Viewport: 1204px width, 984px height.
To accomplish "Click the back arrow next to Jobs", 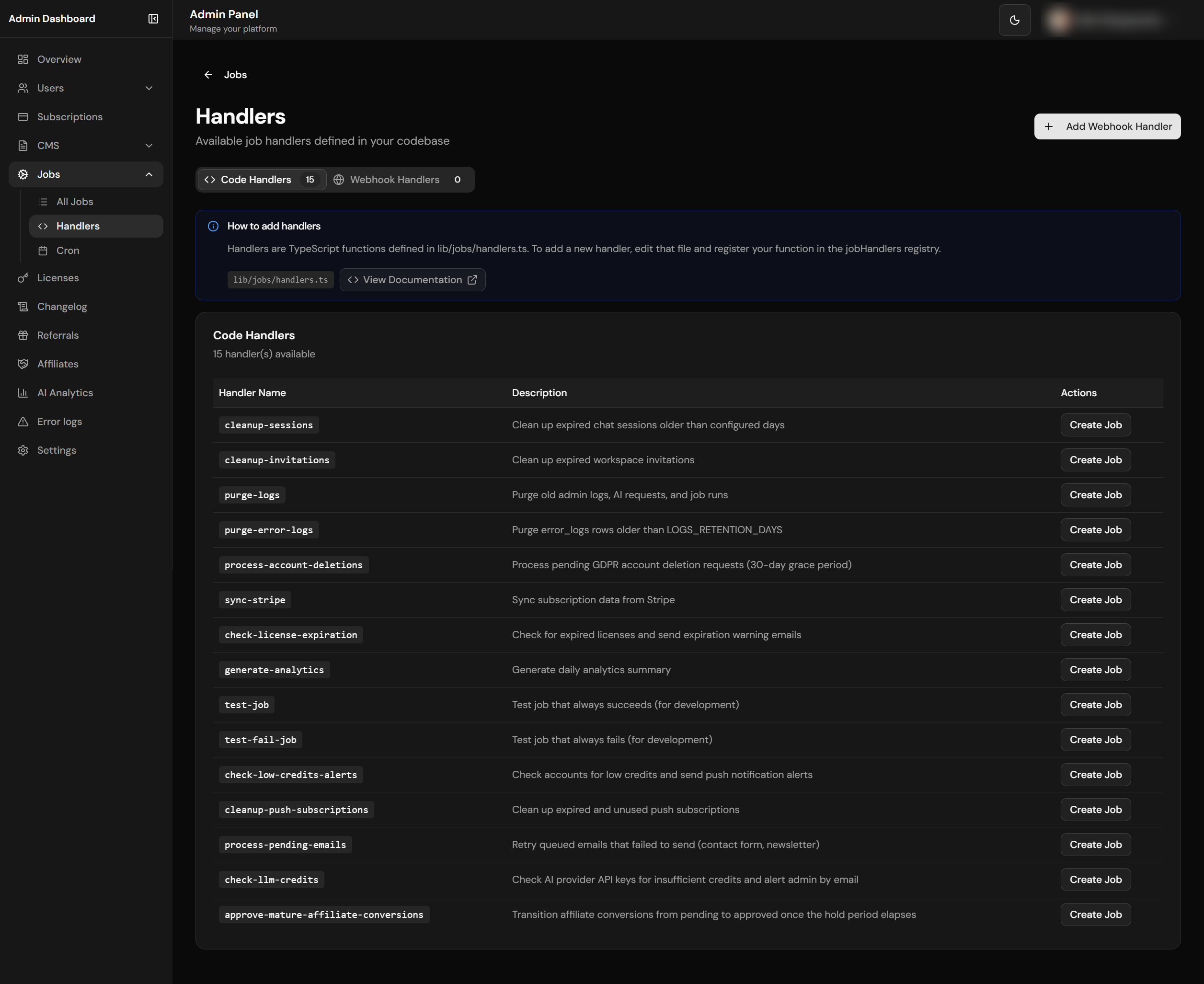I will click(x=208, y=75).
